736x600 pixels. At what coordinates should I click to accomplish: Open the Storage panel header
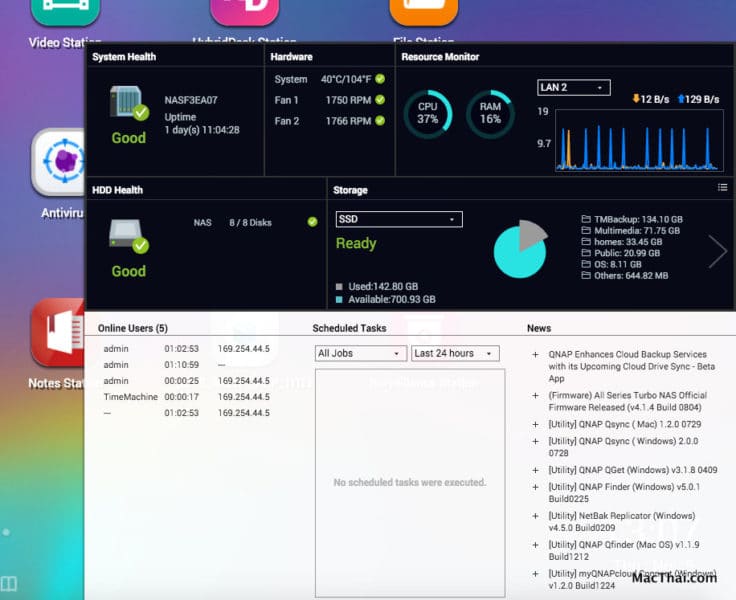(x=350, y=190)
